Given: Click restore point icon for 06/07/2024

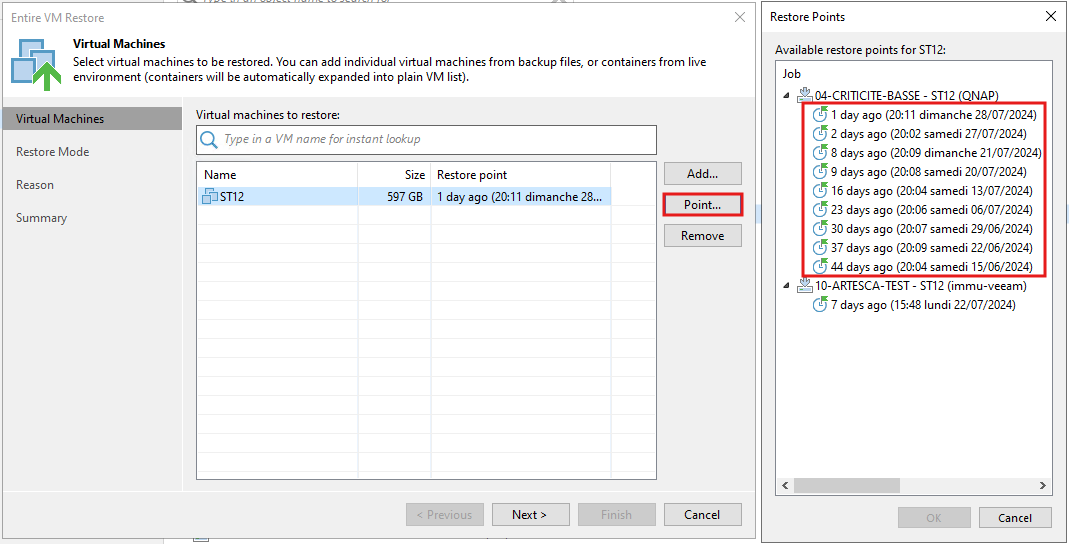Looking at the screenshot, I should [820, 210].
